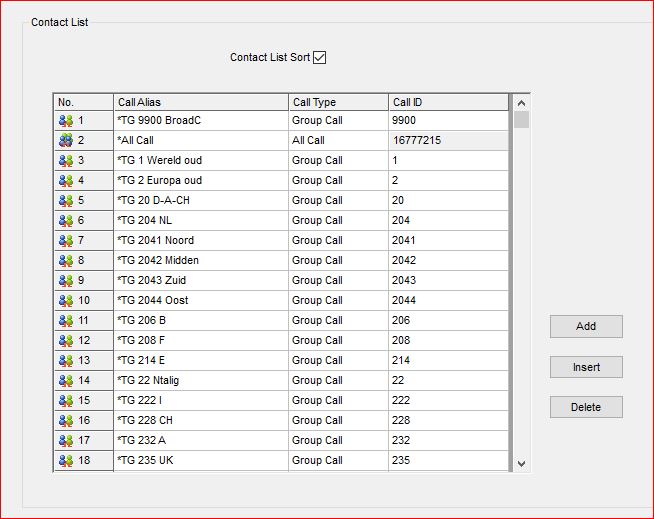Click the group icon in row 12

(x=66, y=341)
